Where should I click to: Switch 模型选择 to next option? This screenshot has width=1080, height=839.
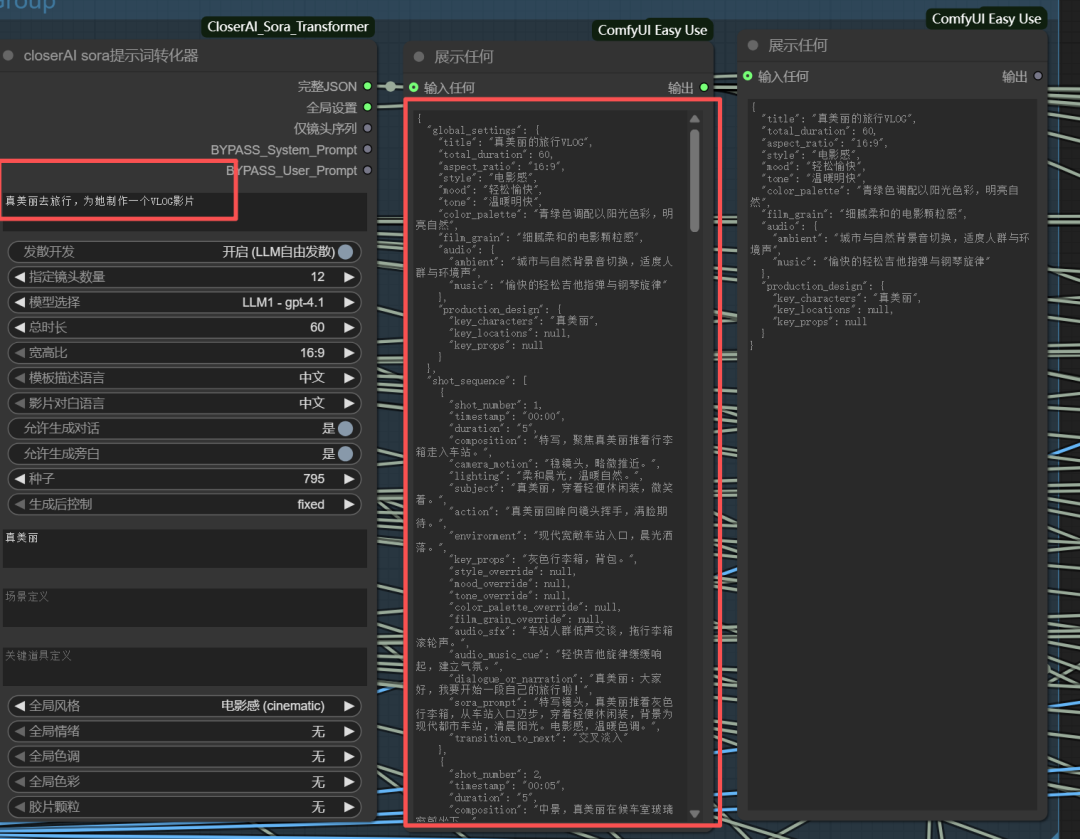pyautogui.click(x=349, y=302)
